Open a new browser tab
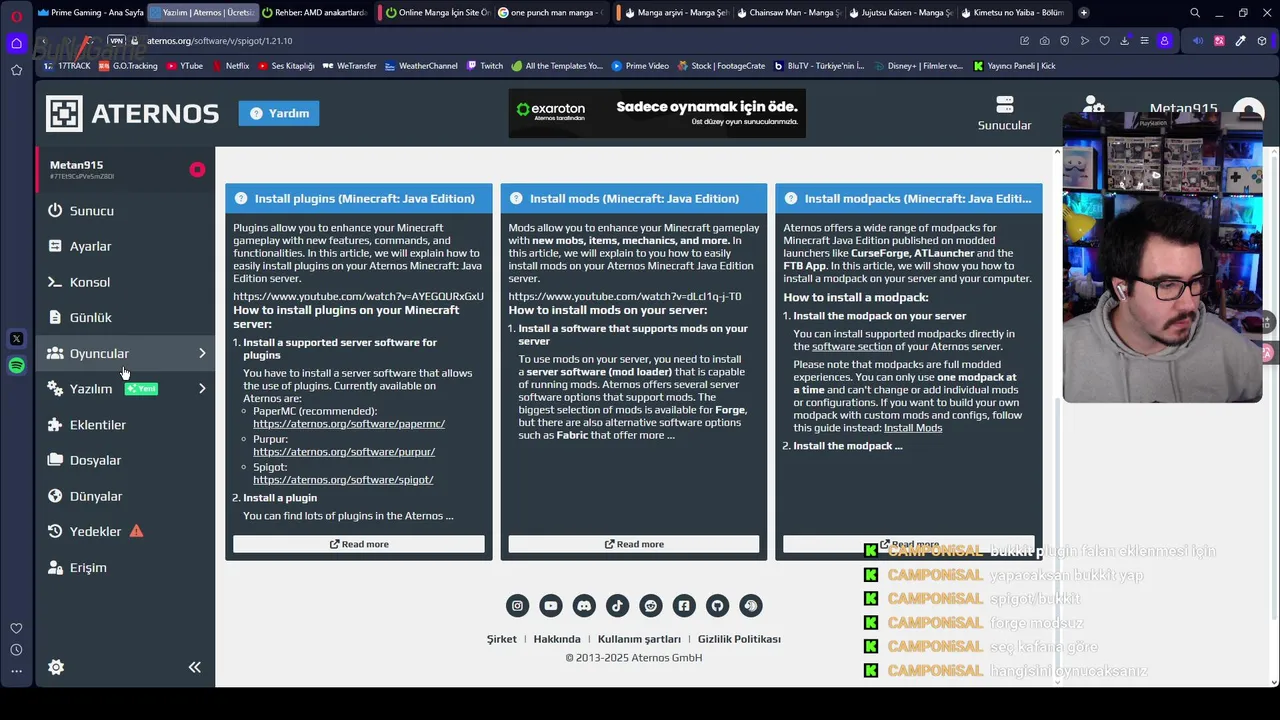The width and height of the screenshot is (1280, 720). [1084, 13]
